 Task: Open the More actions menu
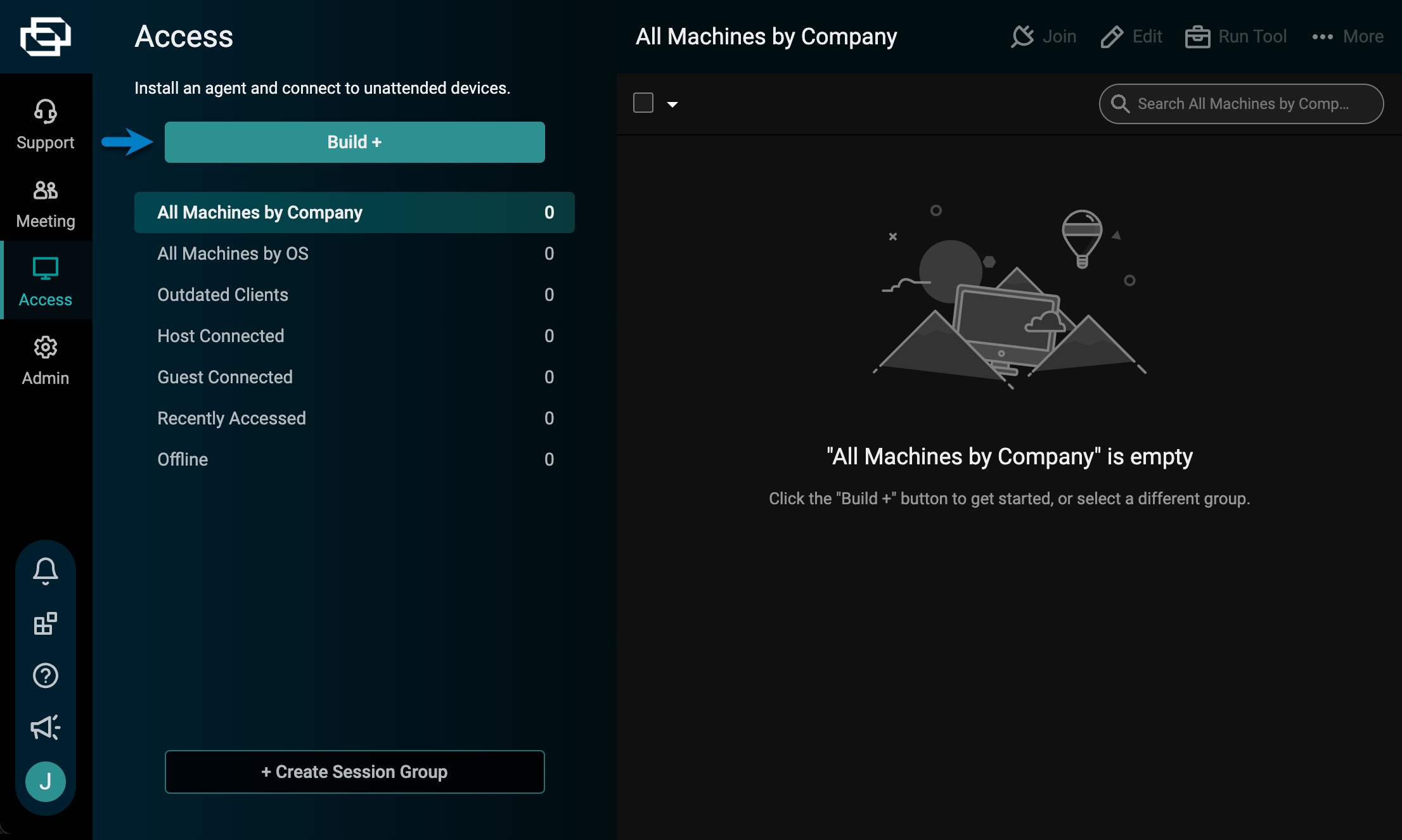pyautogui.click(x=1347, y=37)
